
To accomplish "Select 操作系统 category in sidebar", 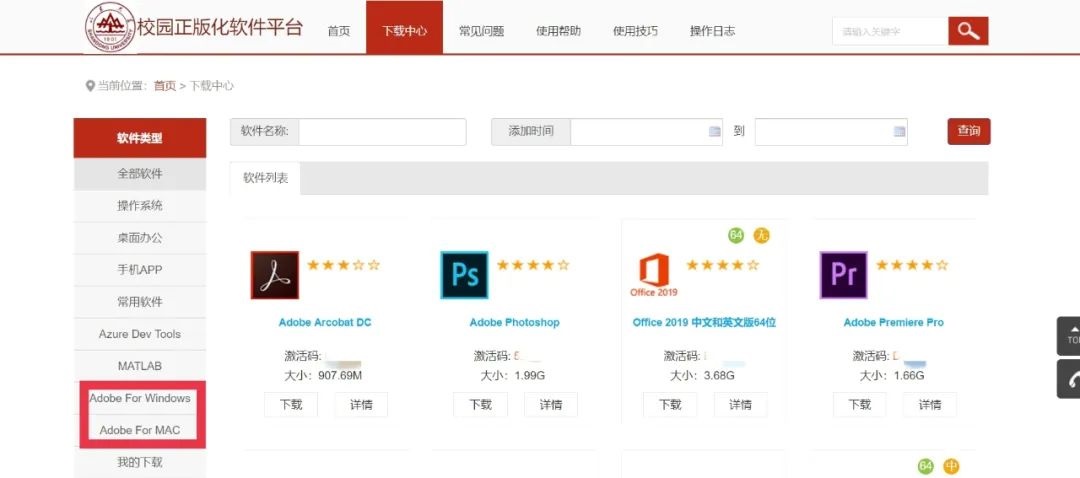I will [x=140, y=206].
